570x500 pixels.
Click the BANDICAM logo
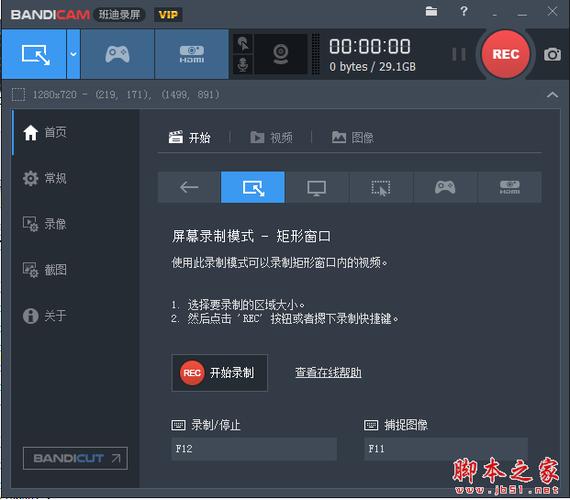tap(50, 15)
